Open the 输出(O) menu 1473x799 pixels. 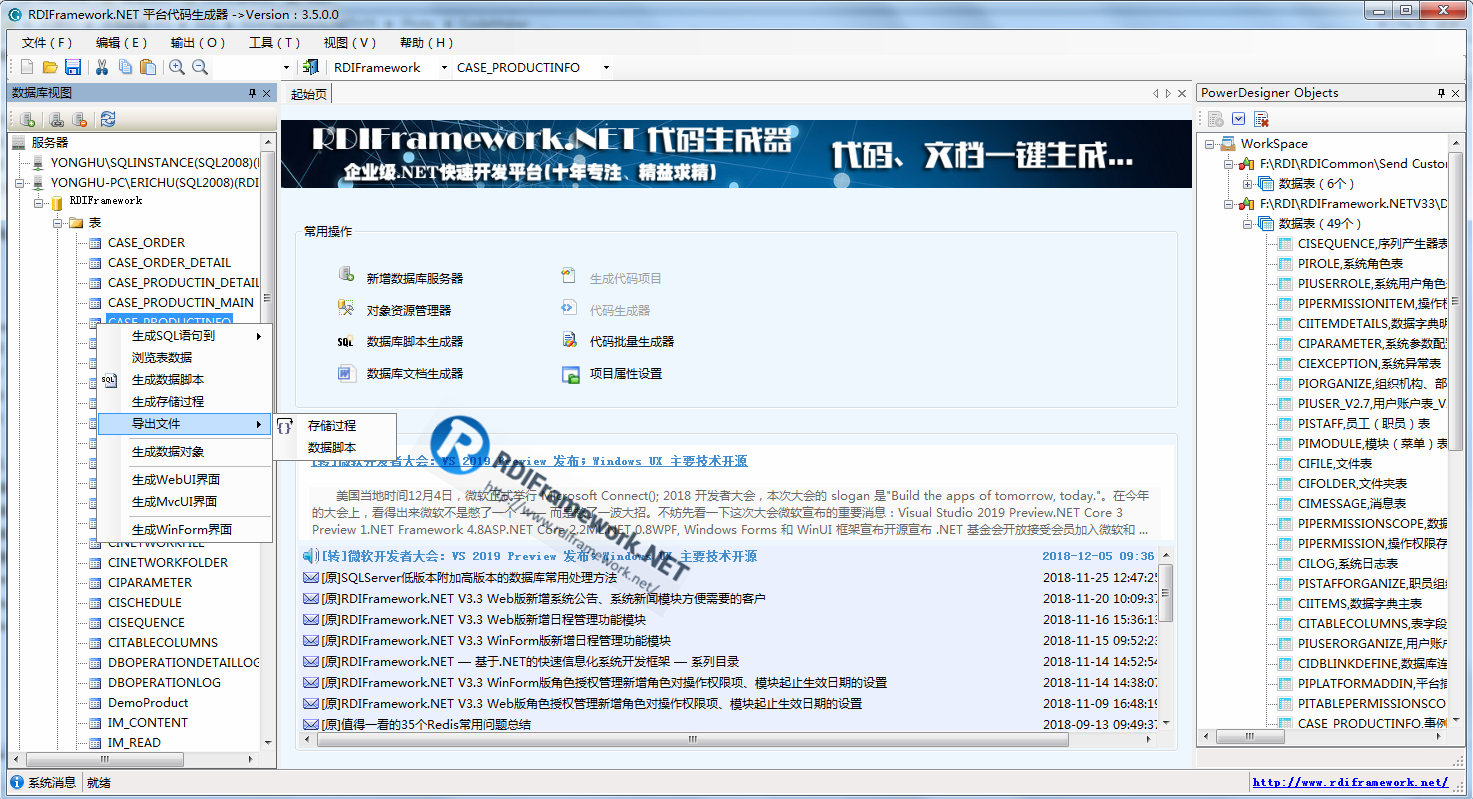[198, 42]
